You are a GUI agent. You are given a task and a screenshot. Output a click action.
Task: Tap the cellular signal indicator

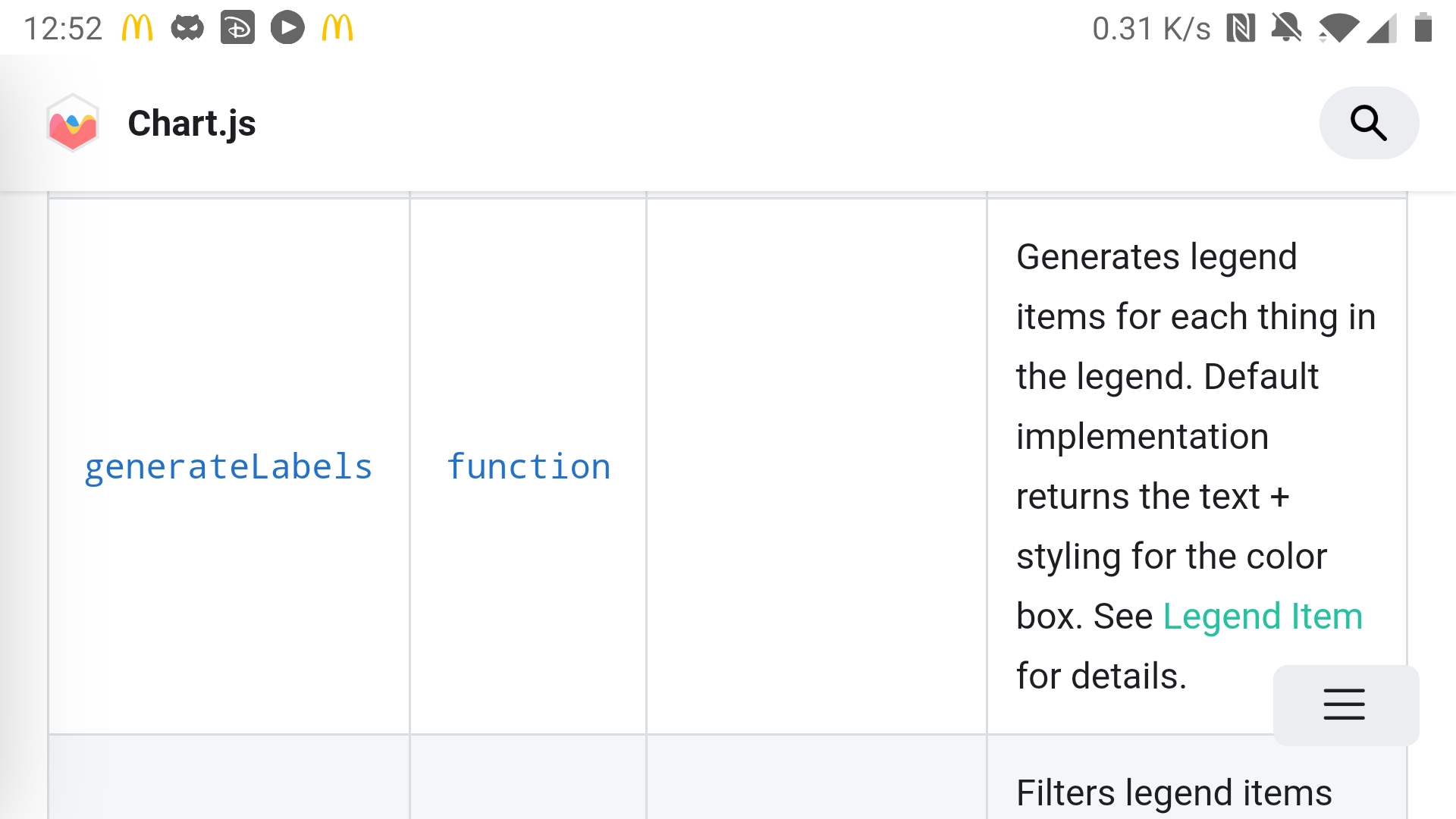click(1382, 27)
